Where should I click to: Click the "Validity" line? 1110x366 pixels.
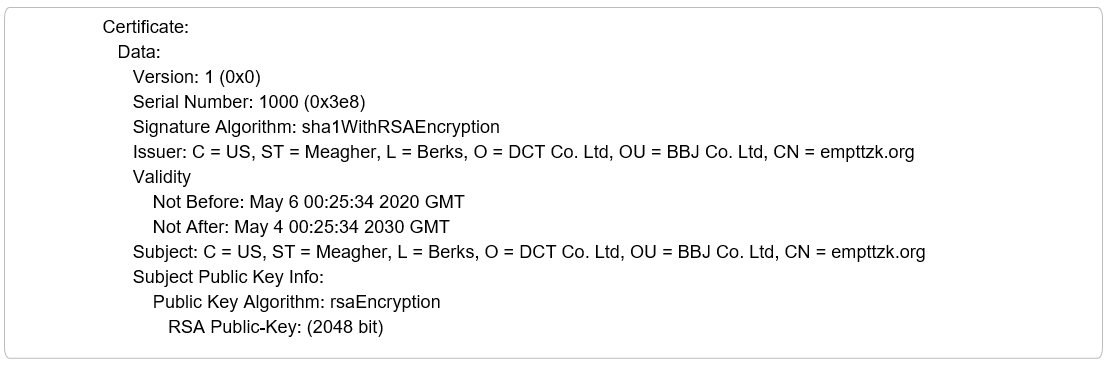161,176
